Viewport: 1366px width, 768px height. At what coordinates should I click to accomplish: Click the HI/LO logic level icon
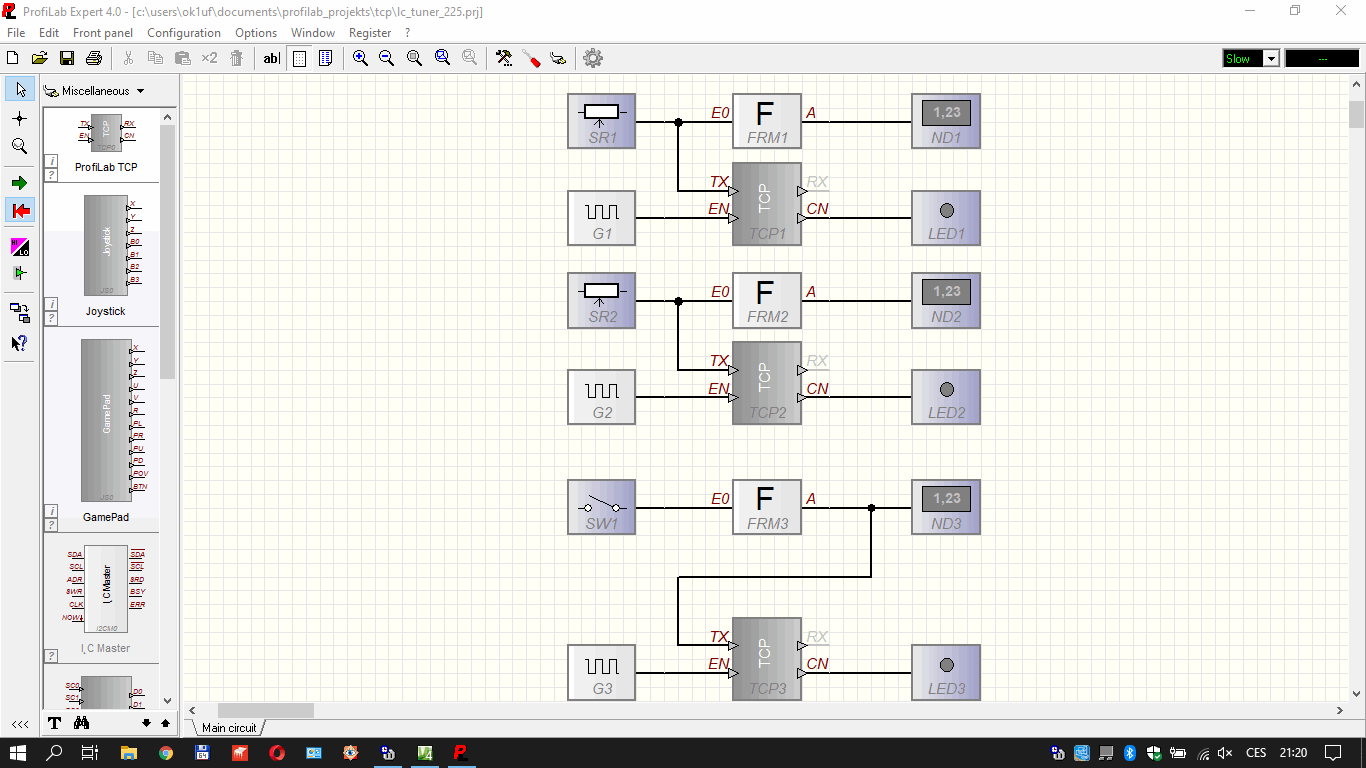pyautogui.click(x=19, y=247)
